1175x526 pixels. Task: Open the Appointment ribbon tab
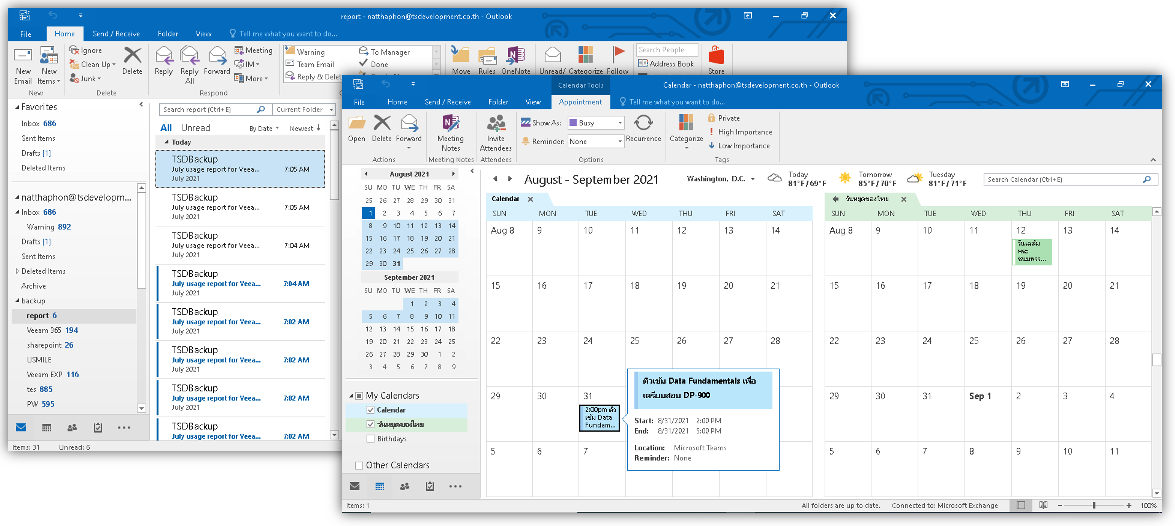pyautogui.click(x=581, y=102)
